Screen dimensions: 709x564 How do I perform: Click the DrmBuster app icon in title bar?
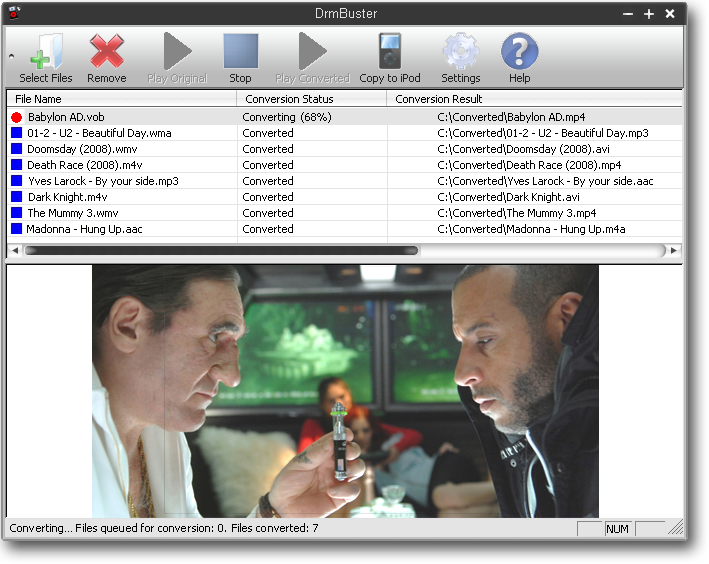14,13
